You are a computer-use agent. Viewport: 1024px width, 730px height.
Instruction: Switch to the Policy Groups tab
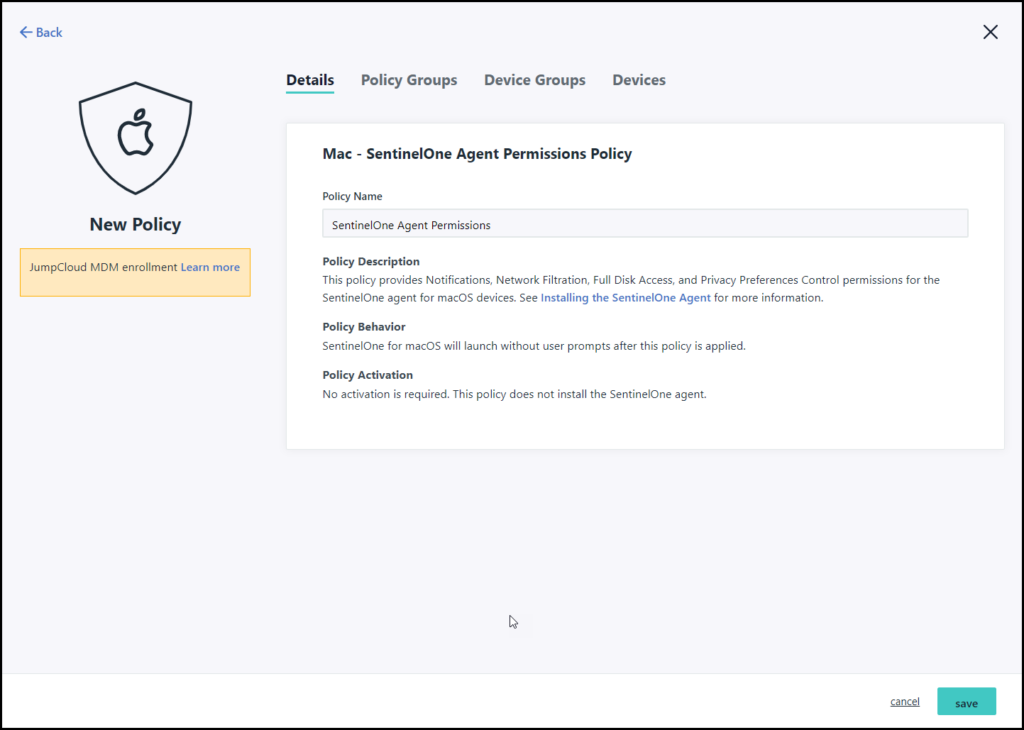tap(409, 80)
